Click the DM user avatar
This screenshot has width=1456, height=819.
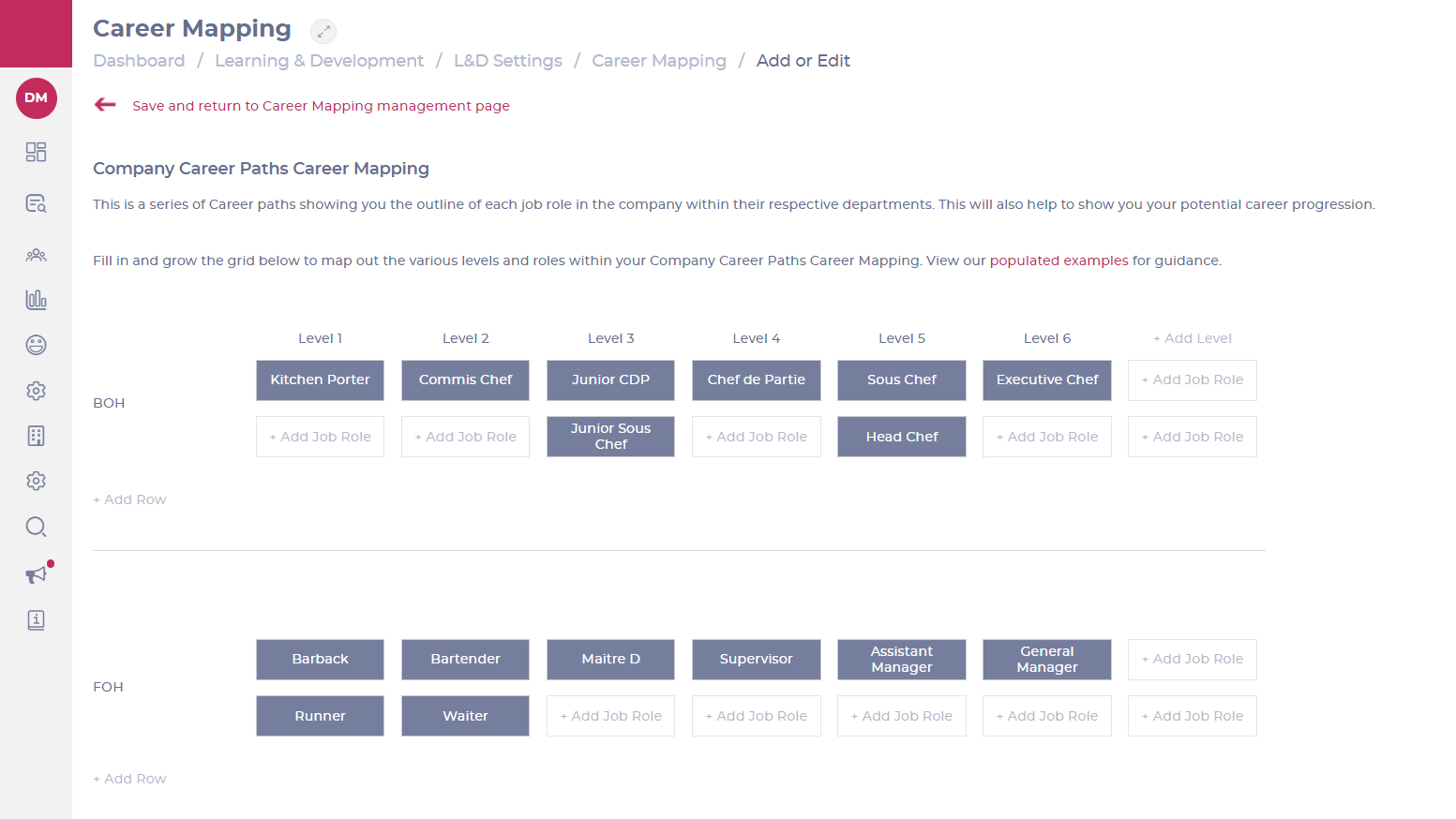pos(36,98)
